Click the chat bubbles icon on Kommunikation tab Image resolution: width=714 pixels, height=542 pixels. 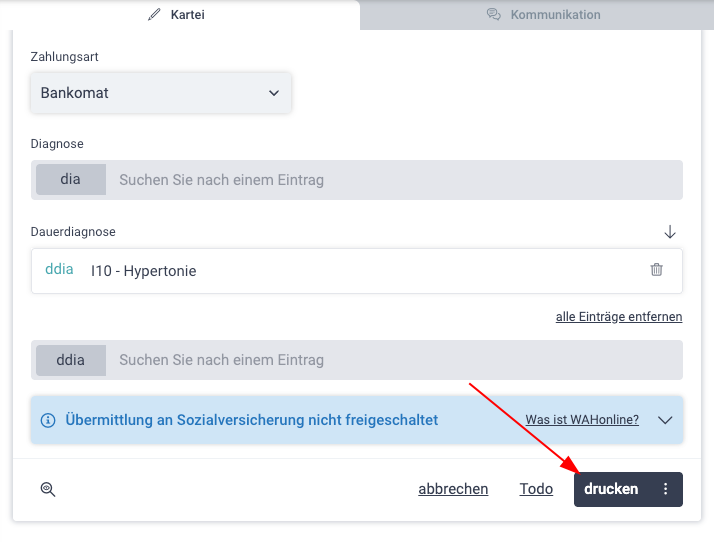[x=494, y=15]
